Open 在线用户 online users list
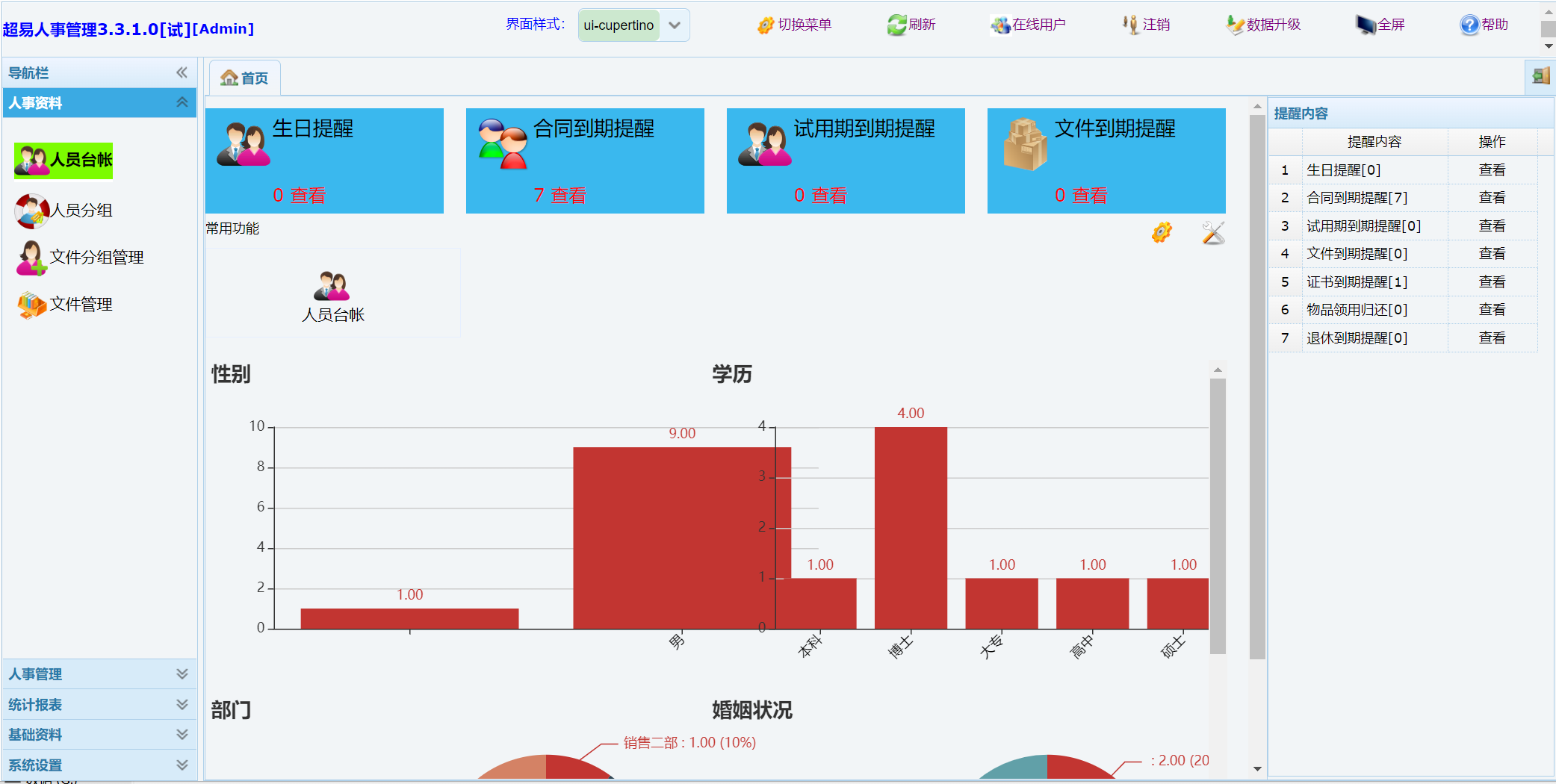1556x784 pixels. click(x=1000, y=25)
